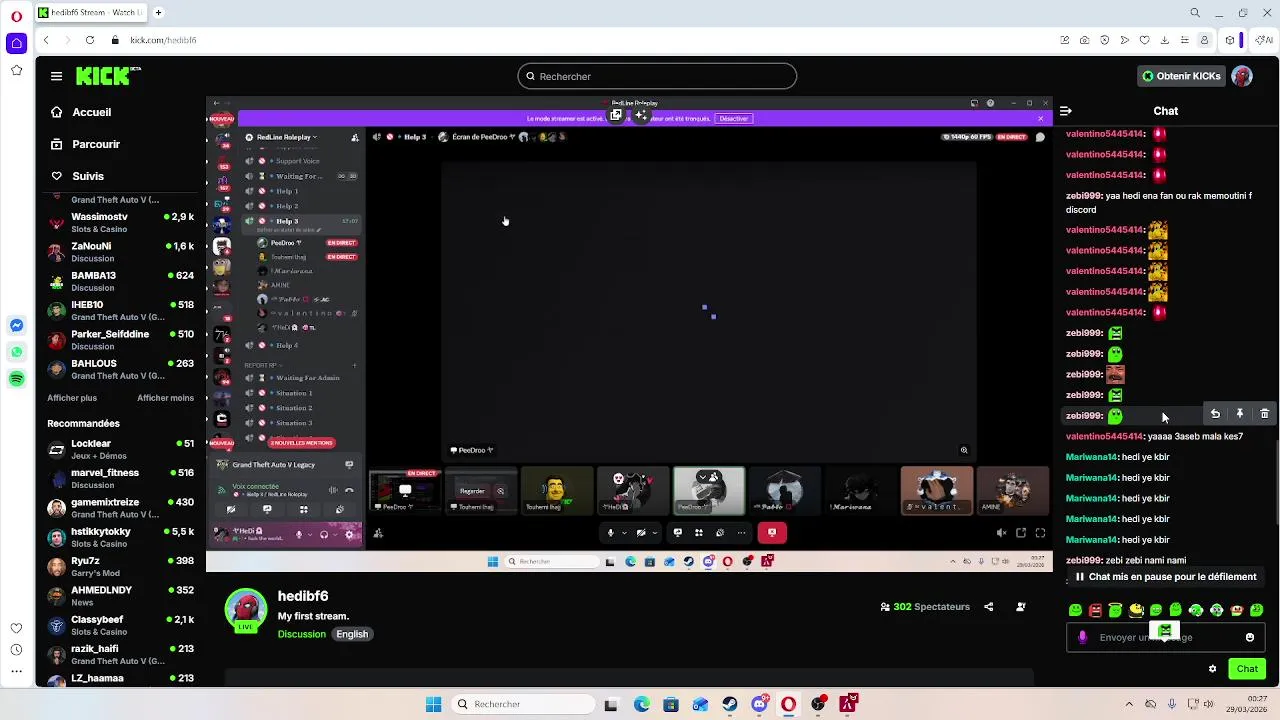Open Microsoft Edge from Windows taskbar
1280x720 pixels.
tap(641, 704)
